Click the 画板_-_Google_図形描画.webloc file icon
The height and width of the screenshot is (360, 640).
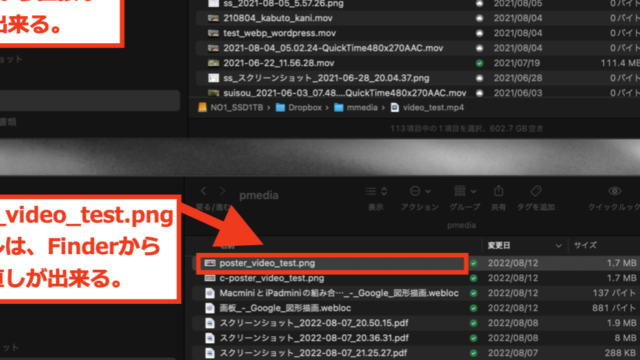[x=210, y=308]
